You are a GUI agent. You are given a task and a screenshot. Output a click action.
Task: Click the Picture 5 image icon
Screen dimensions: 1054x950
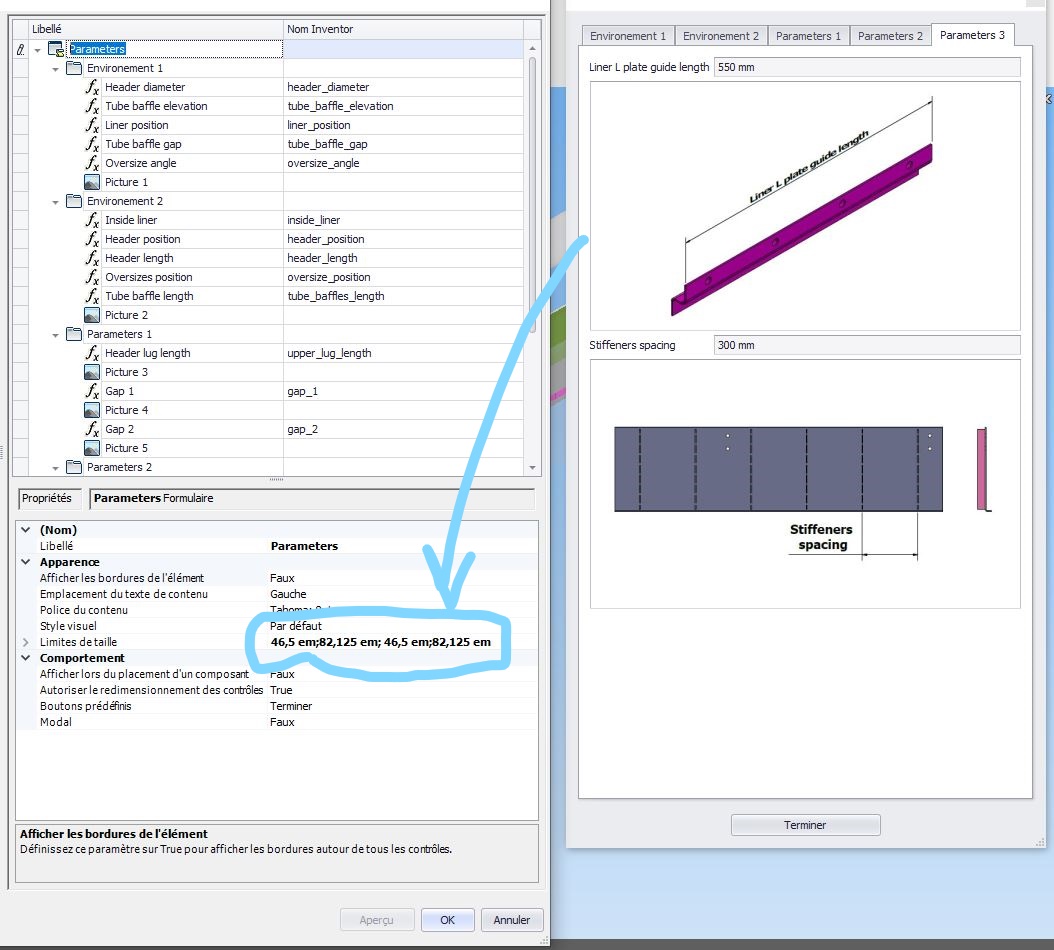tap(93, 448)
